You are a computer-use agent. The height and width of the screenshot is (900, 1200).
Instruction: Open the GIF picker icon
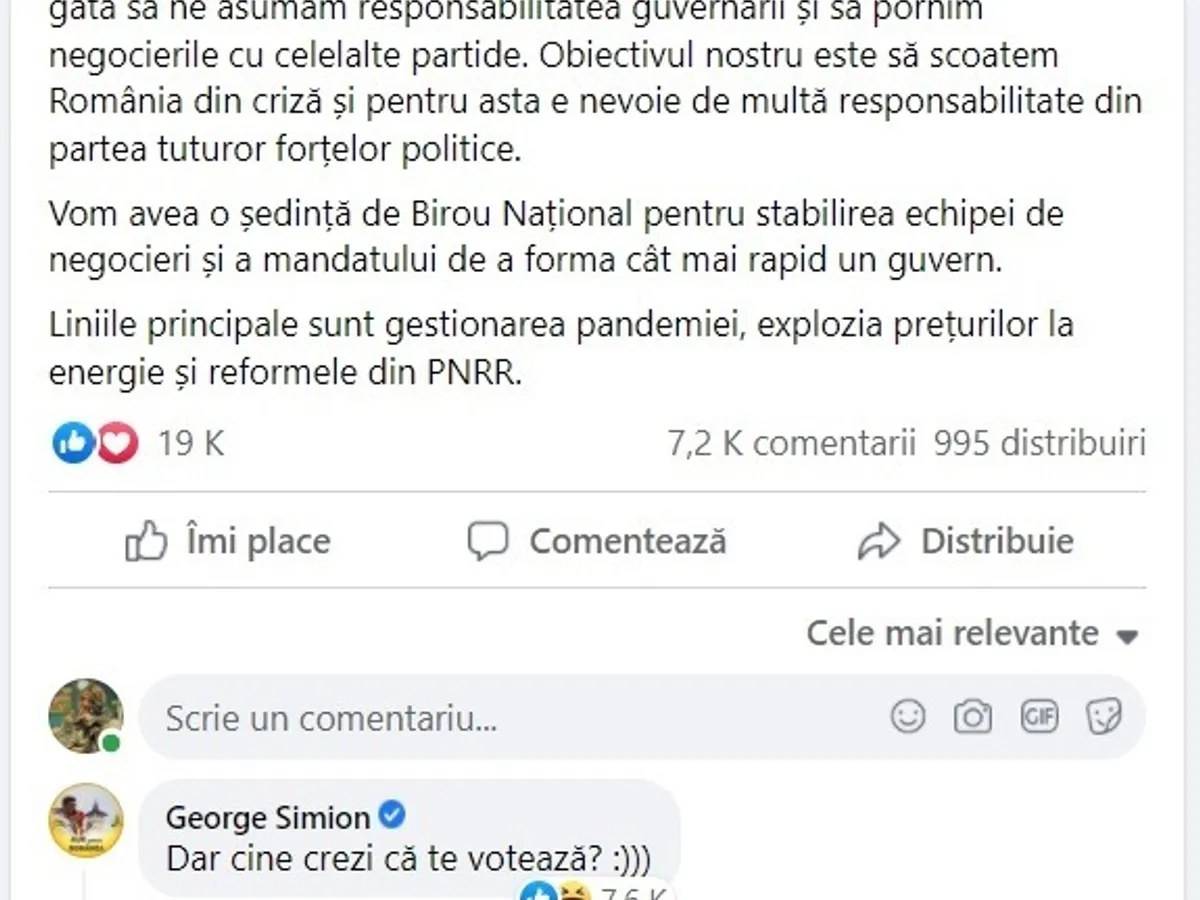click(x=1039, y=716)
